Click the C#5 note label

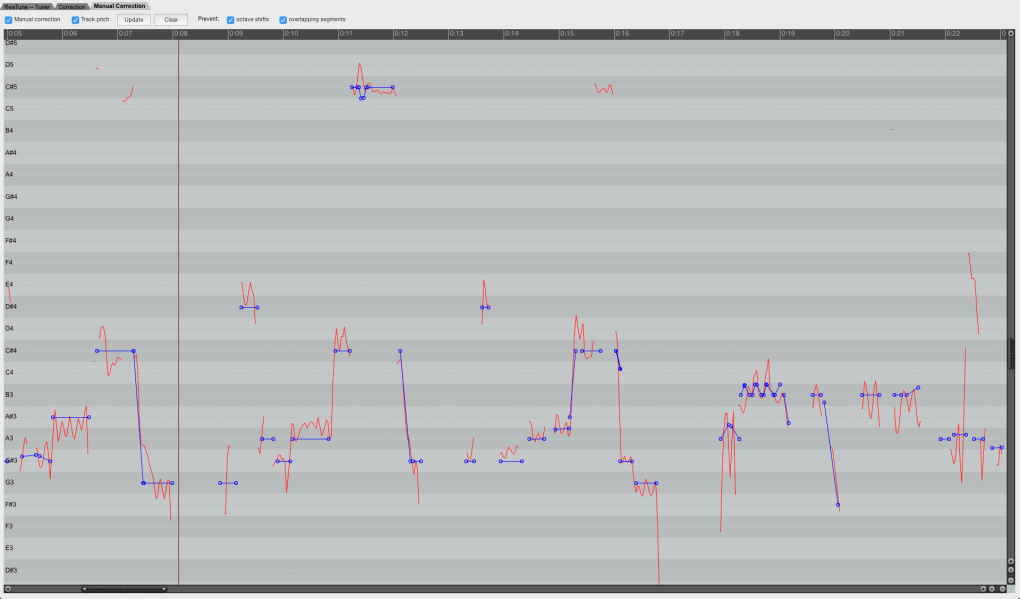pos(11,87)
